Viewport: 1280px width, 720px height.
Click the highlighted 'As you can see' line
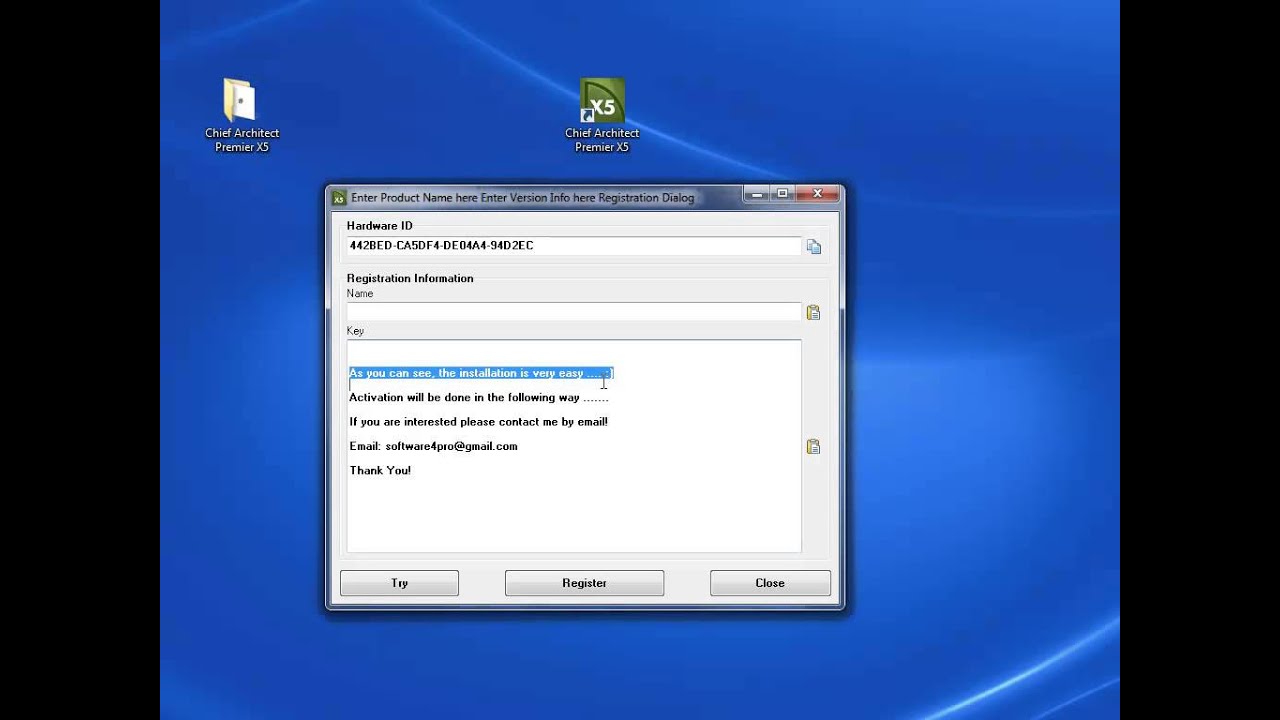(481, 373)
